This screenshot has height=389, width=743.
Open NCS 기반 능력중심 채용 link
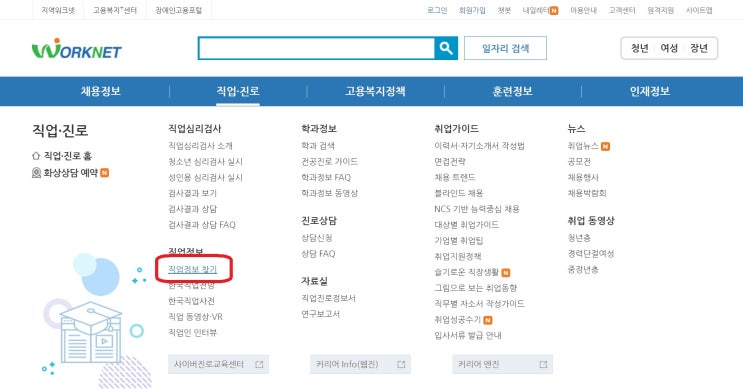coord(477,209)
